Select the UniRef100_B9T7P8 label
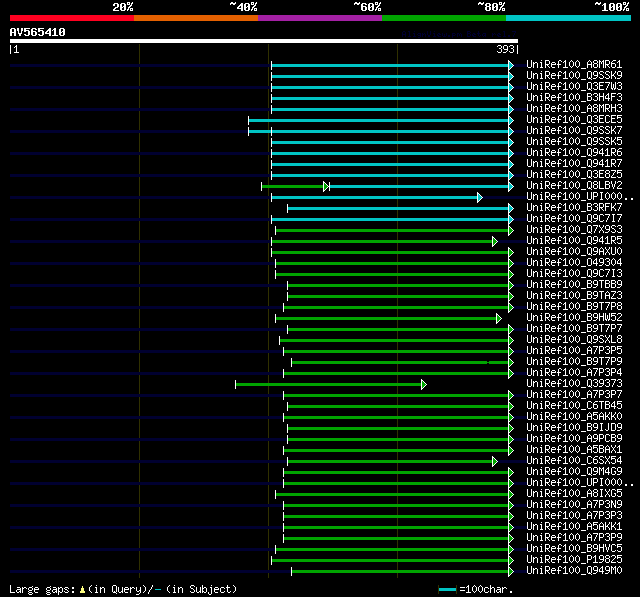640x597 pixels. click(x=574, y=307)
